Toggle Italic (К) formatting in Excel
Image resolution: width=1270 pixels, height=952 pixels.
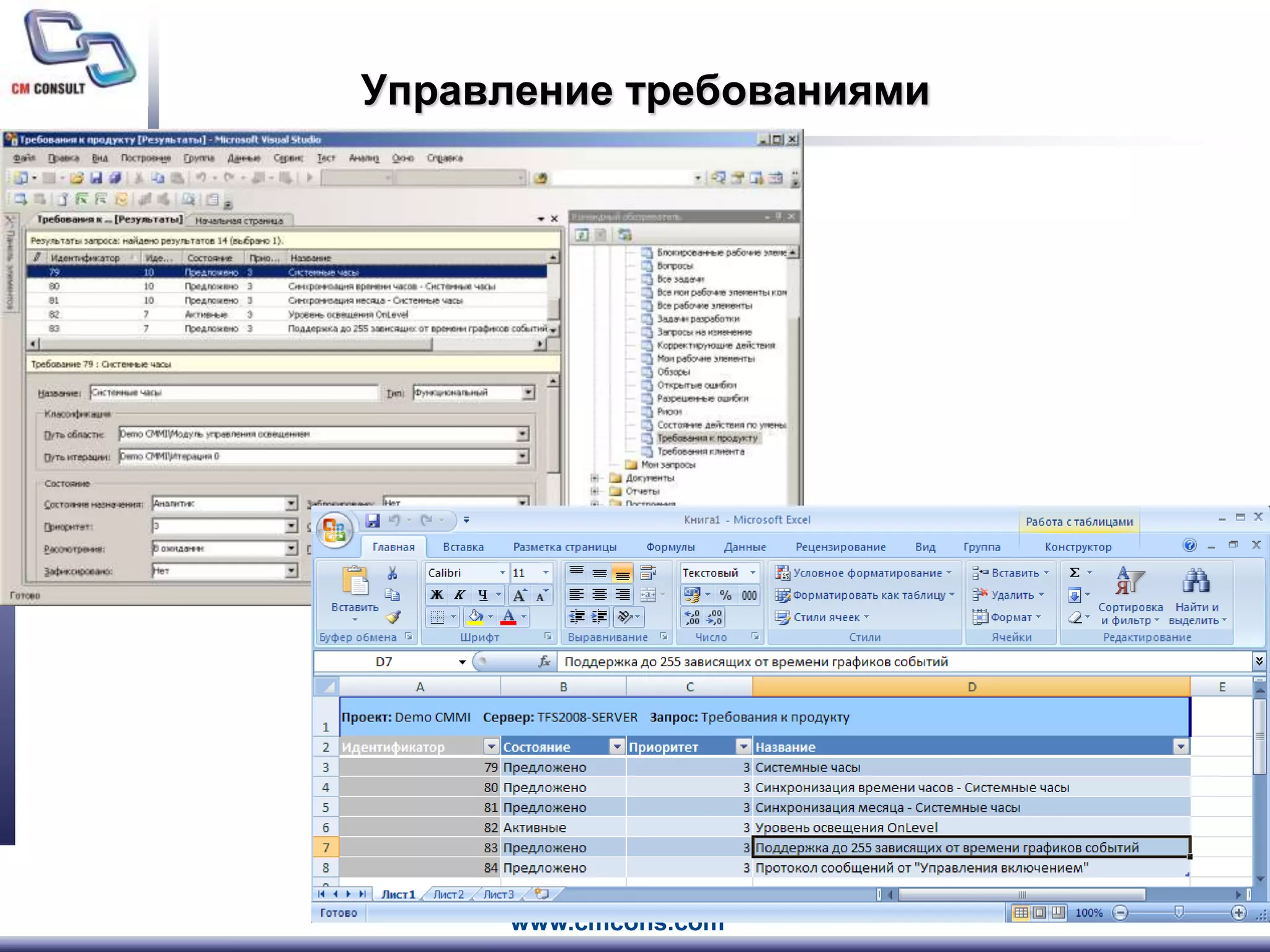[460, 595]
